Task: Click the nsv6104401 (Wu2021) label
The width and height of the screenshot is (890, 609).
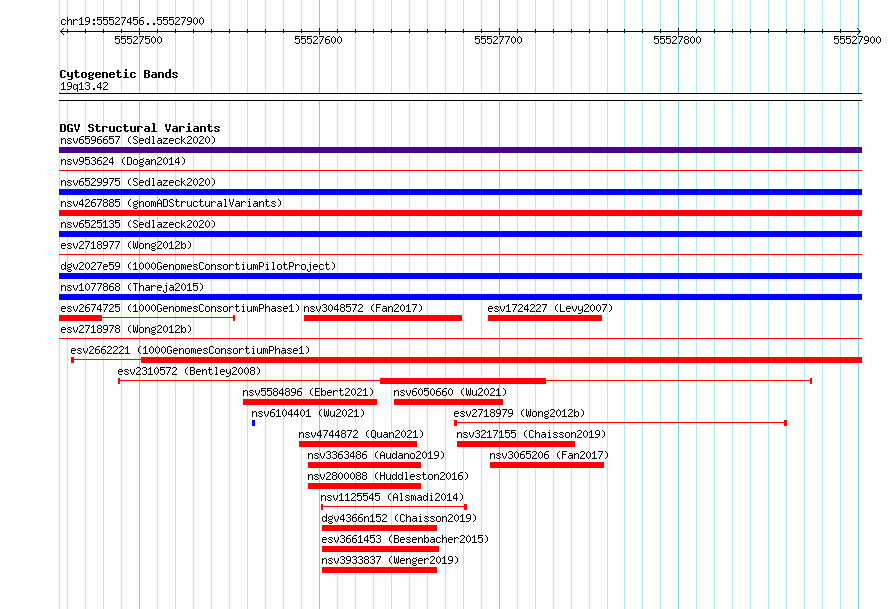Action: 308,413
